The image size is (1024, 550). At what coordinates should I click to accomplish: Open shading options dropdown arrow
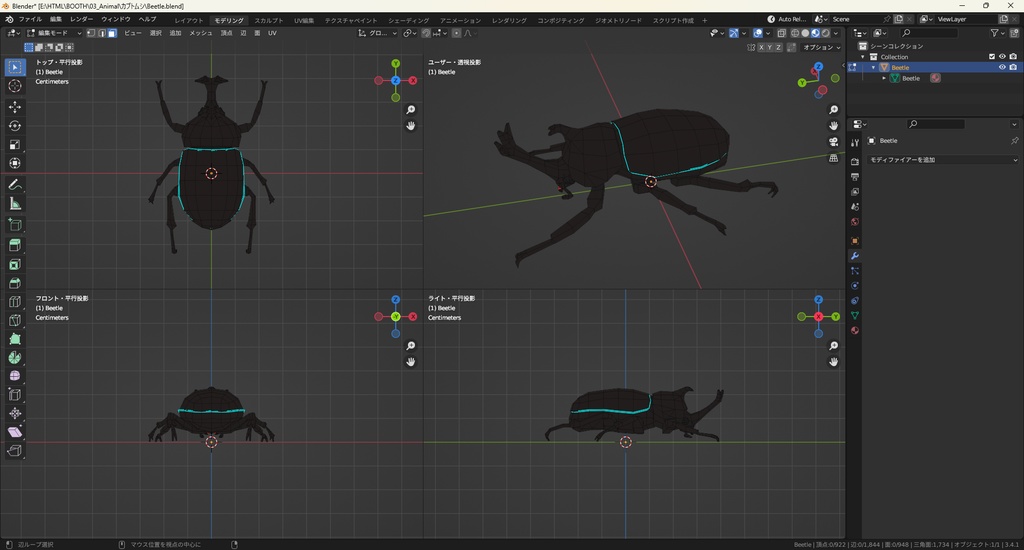point(837,33)
